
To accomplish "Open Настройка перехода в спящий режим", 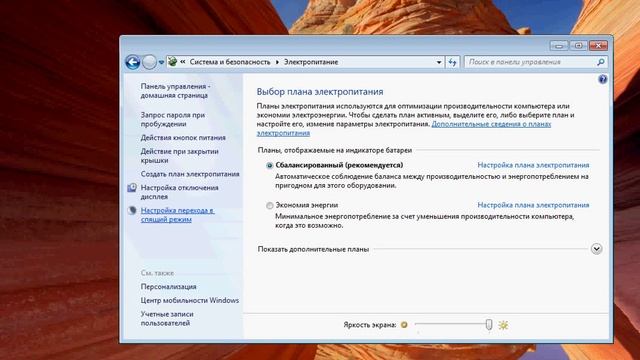I will [177, 215].
